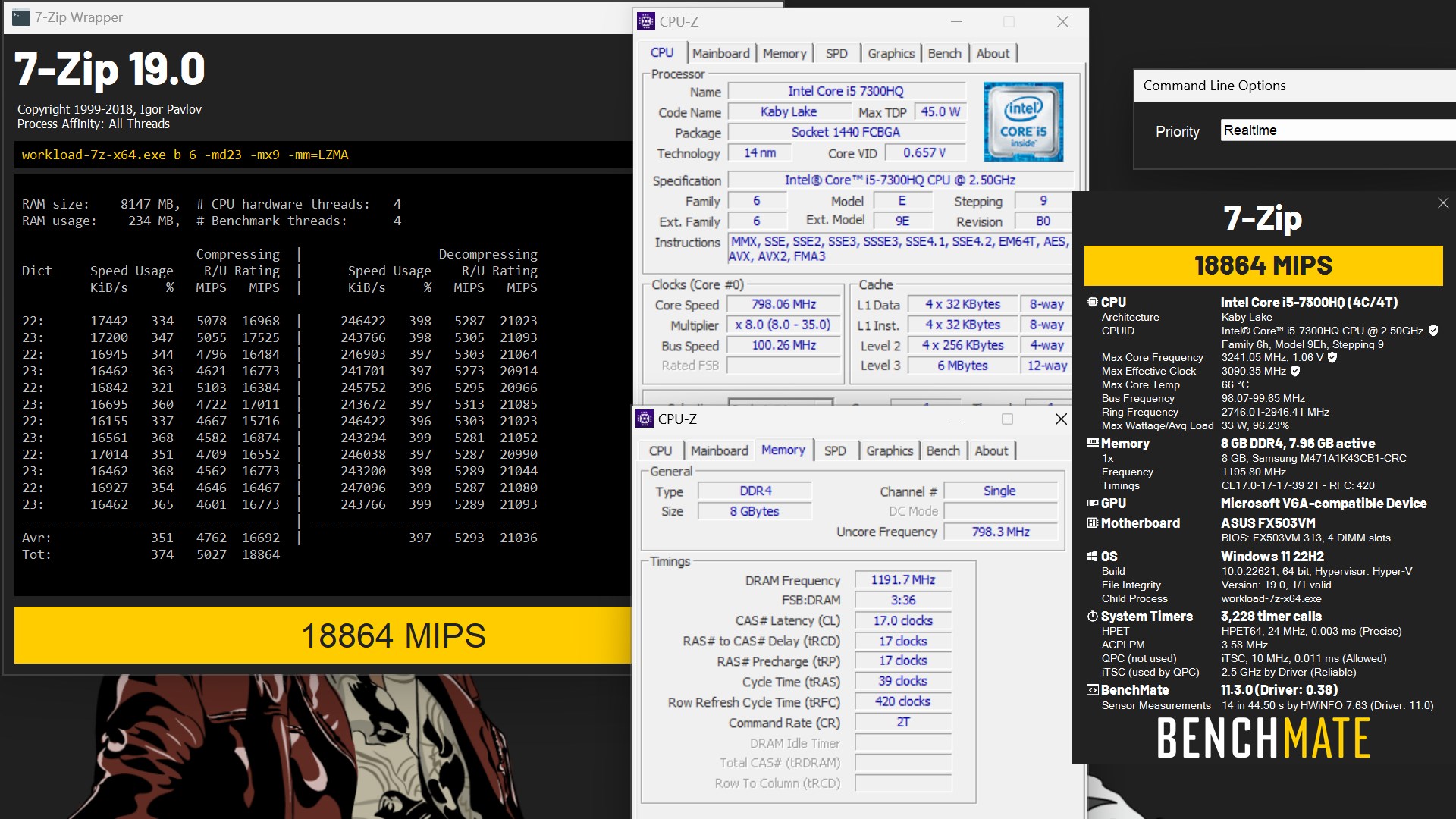Close the lower CPU-Z window
Screen dimensions: 1456x819
(x=1061, y=419)
